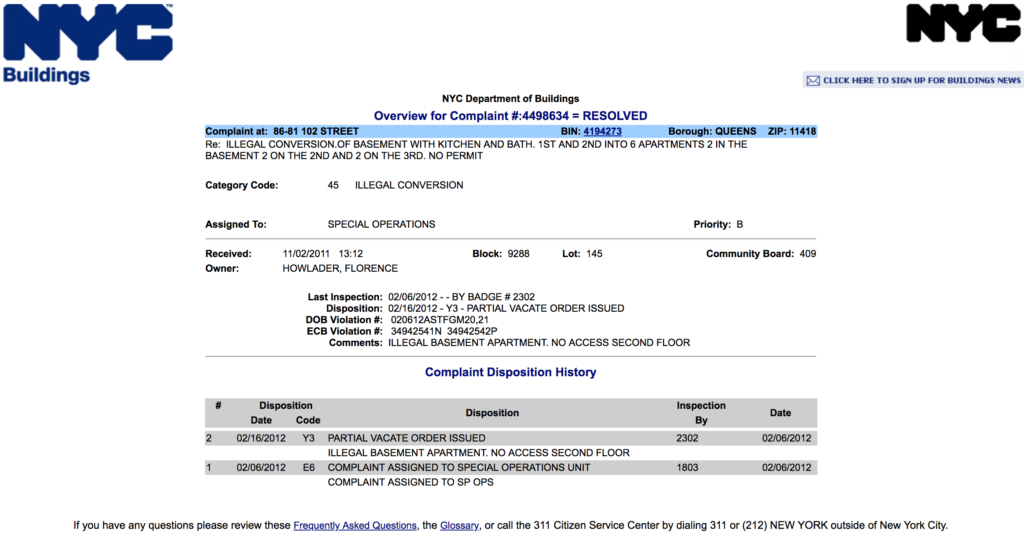Click the black NYC logo
Viewport: 1024px width, 537px height.
pos(964,23)
